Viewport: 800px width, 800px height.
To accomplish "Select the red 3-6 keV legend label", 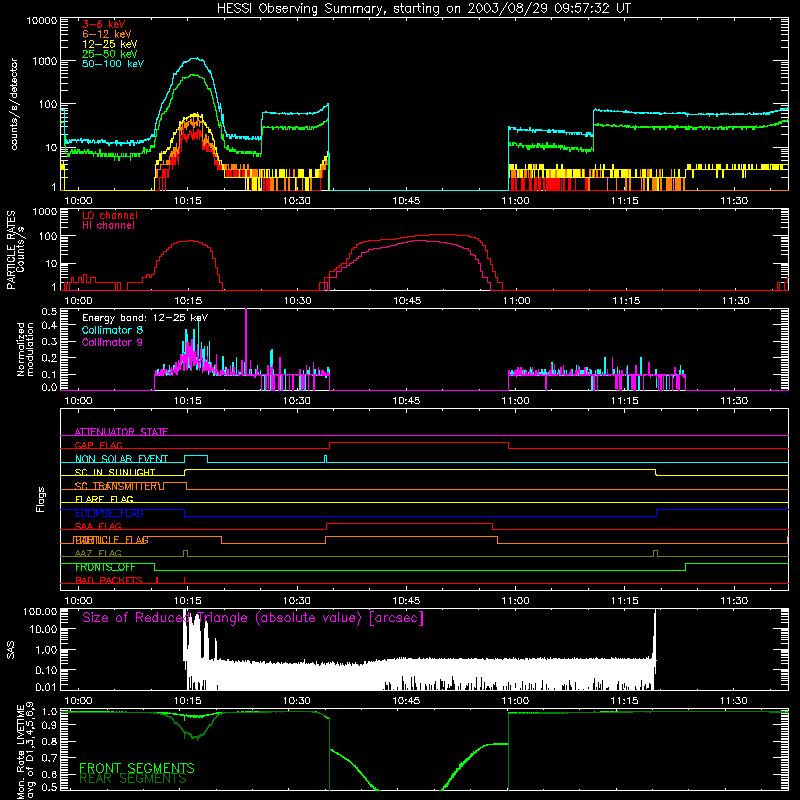I will [103, 24].
